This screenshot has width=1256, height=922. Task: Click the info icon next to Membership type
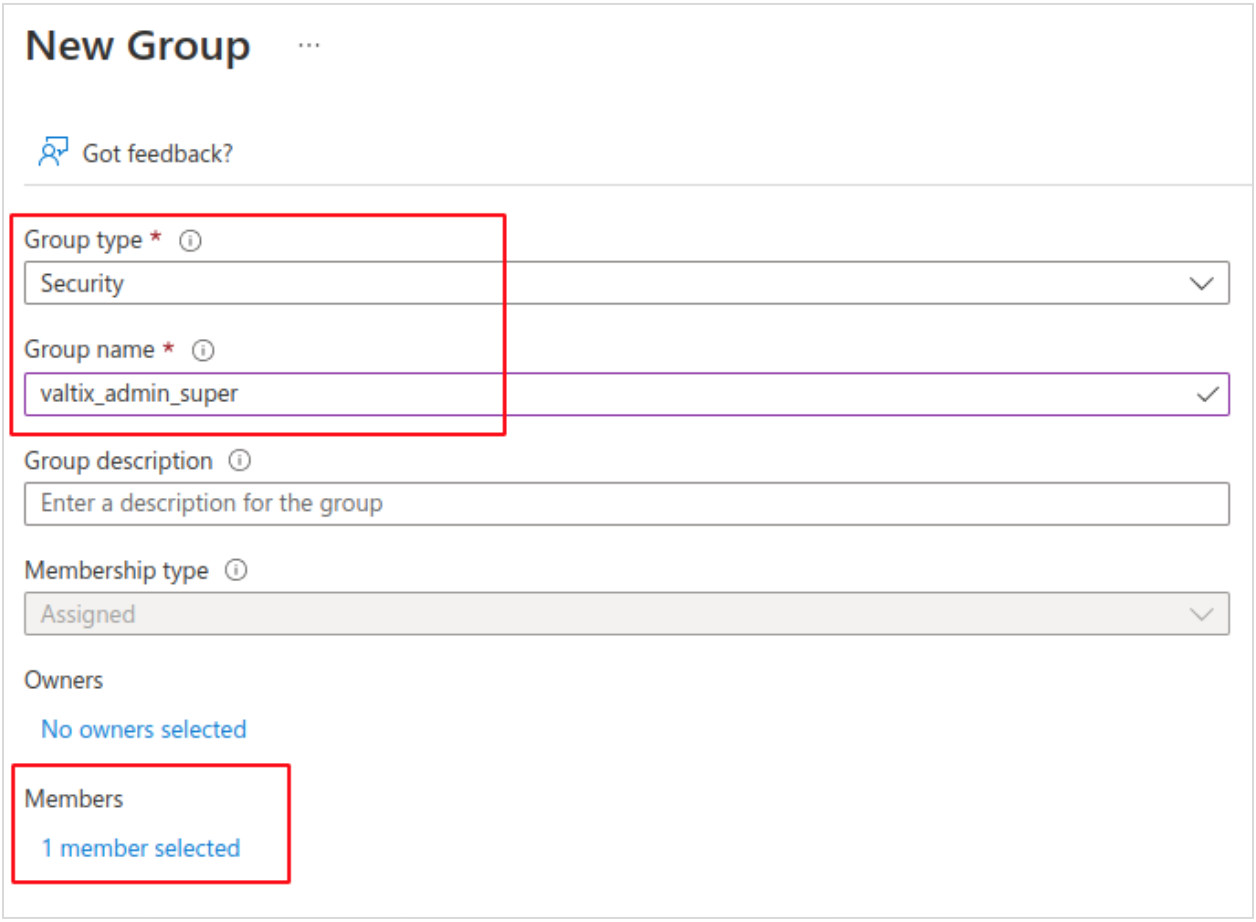236,571
